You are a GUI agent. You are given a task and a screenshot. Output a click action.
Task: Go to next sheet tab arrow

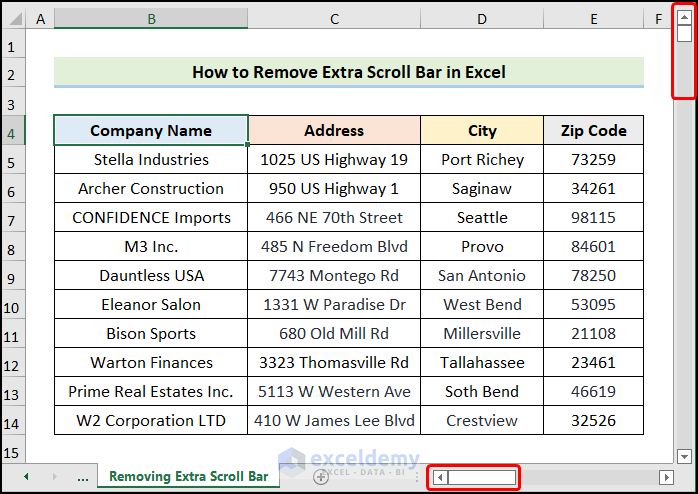coord(54,477)
